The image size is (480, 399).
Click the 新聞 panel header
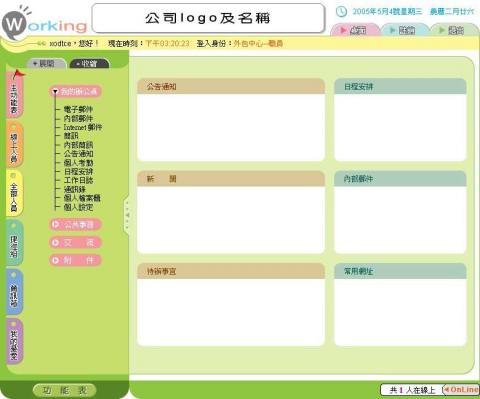pyautogui.click(x=231, y=179)
